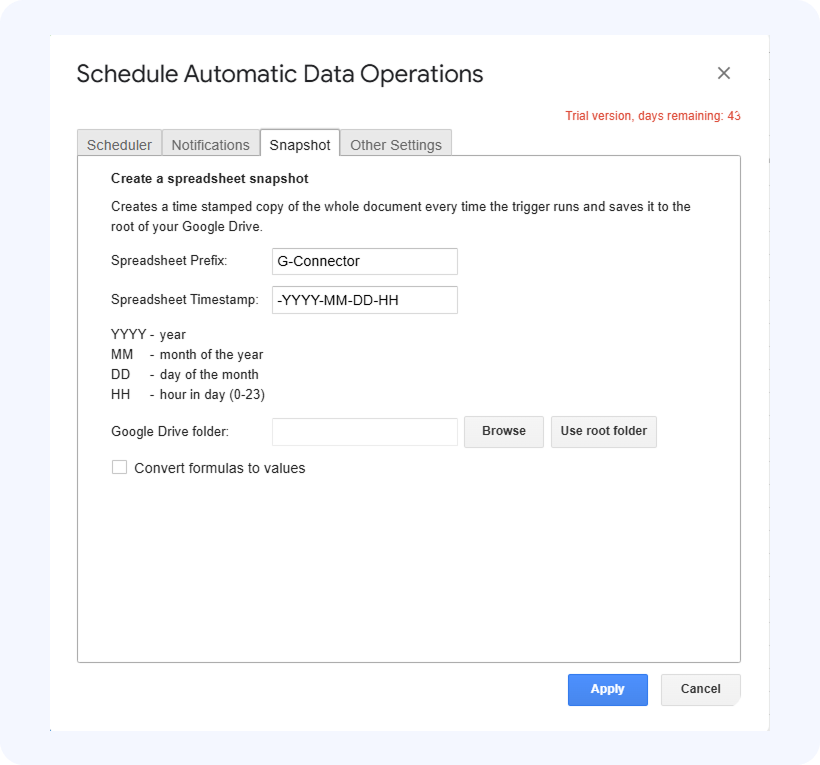Click the Schedule Automatic Data Operations title
This screenshot has height=765, width=820.
(280, 74)
